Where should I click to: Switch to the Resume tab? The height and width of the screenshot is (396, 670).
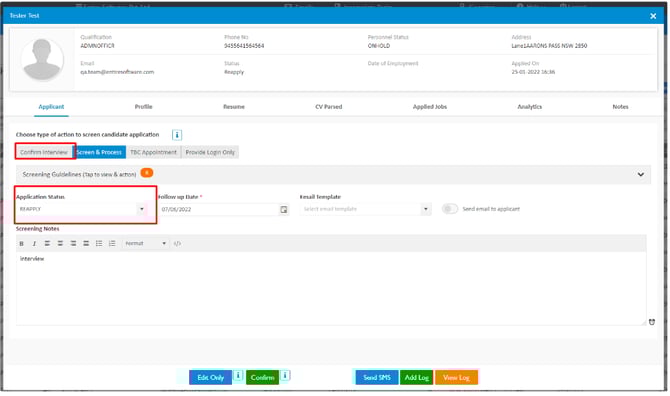234,107
